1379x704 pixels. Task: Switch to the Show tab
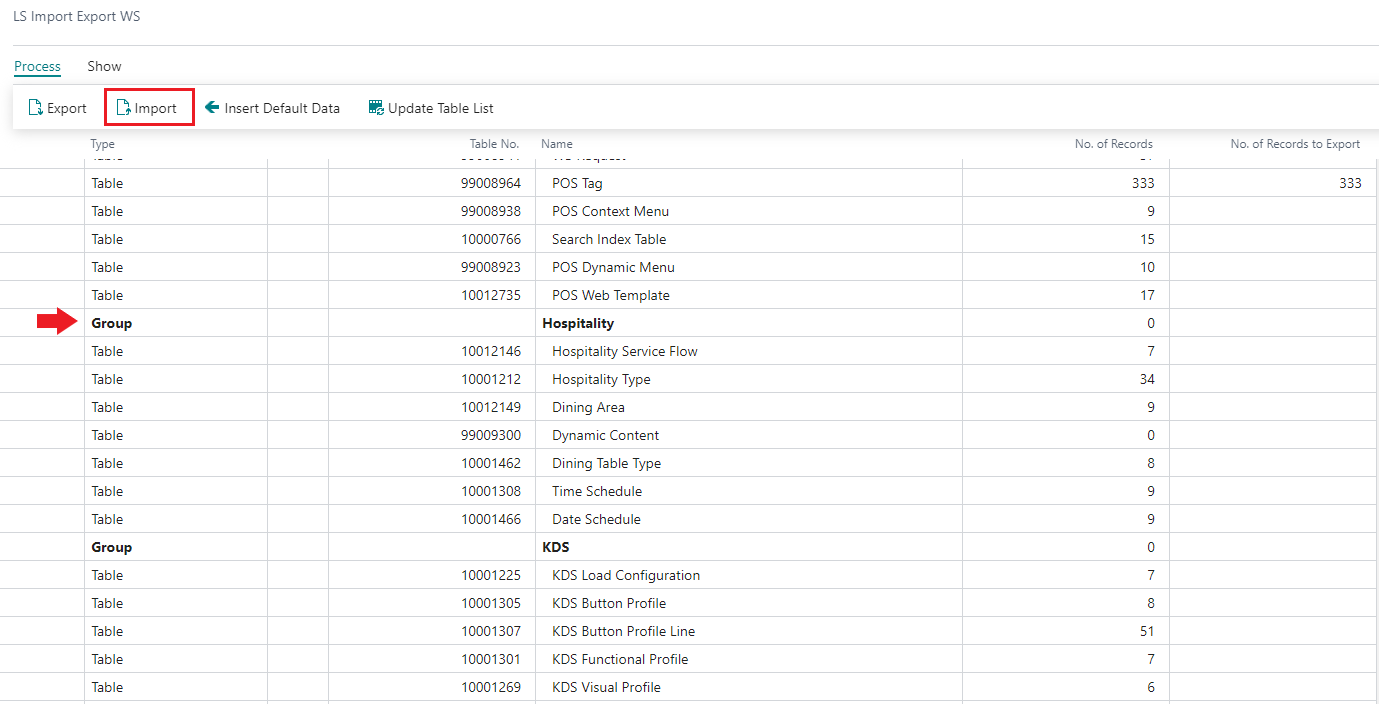104,66
